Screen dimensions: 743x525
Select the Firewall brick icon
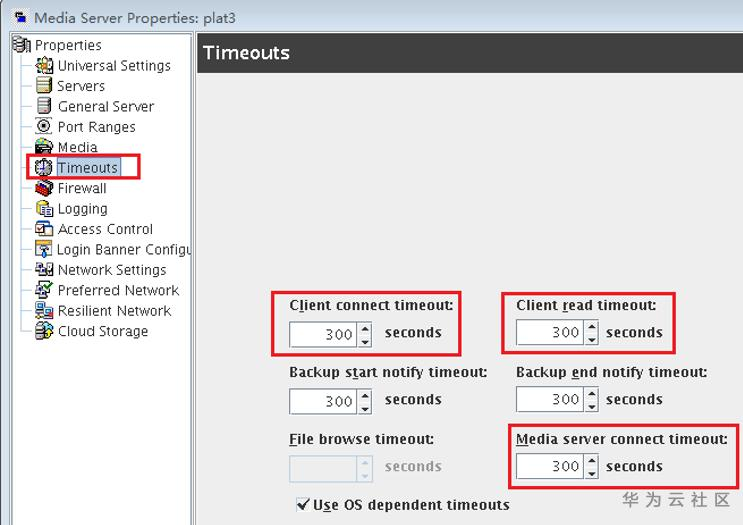pos(44,188)
